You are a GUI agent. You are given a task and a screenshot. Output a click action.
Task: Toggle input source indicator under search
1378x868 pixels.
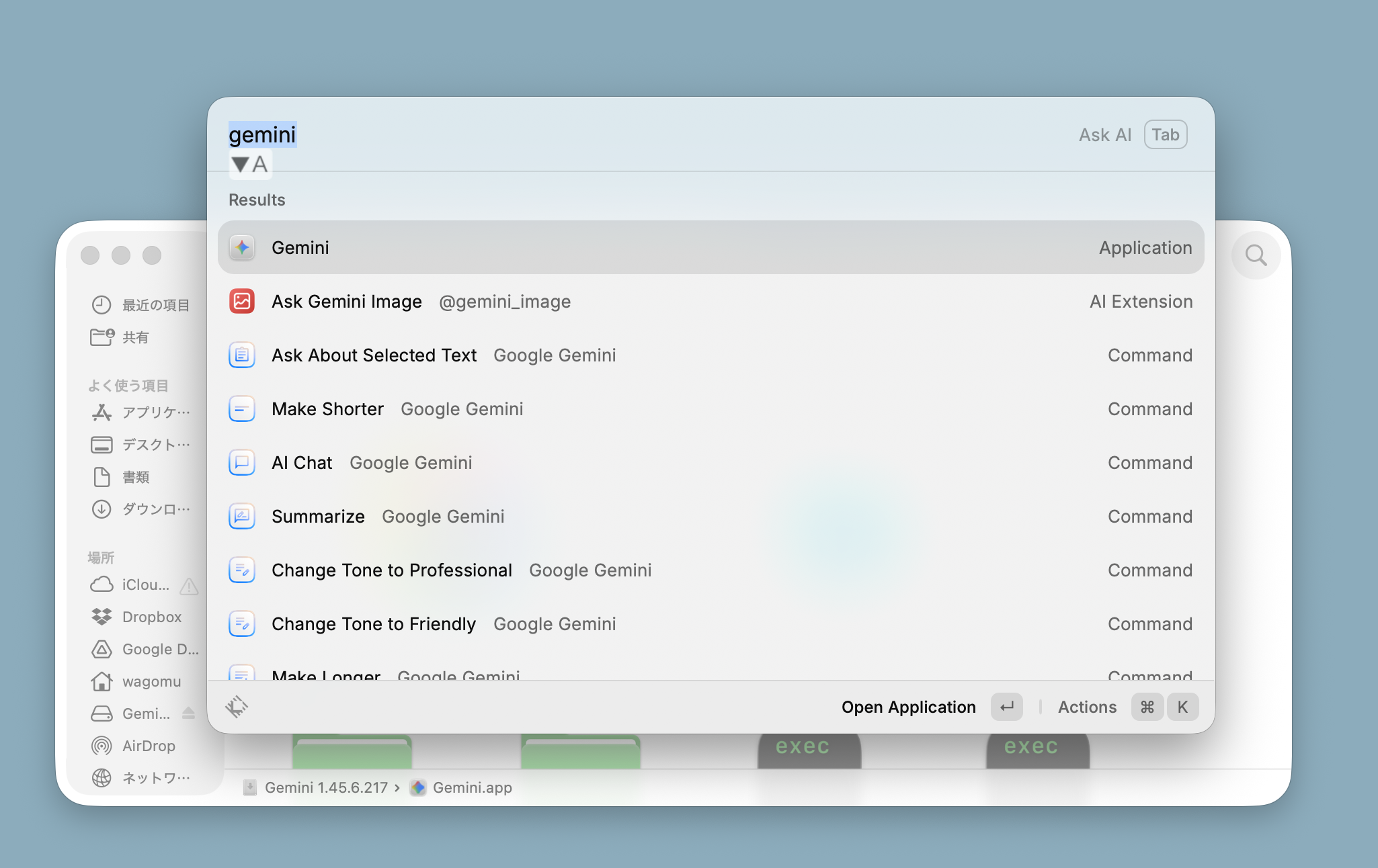(x=250, y=165)
